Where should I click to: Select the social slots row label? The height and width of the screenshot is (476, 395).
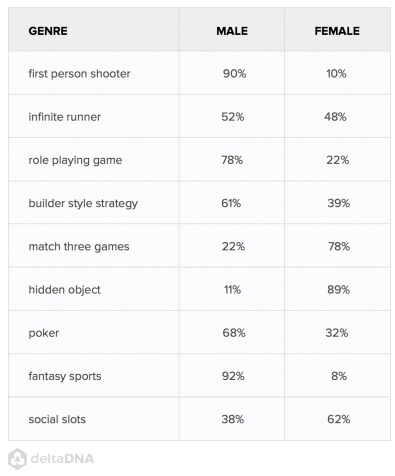(57, 419)
